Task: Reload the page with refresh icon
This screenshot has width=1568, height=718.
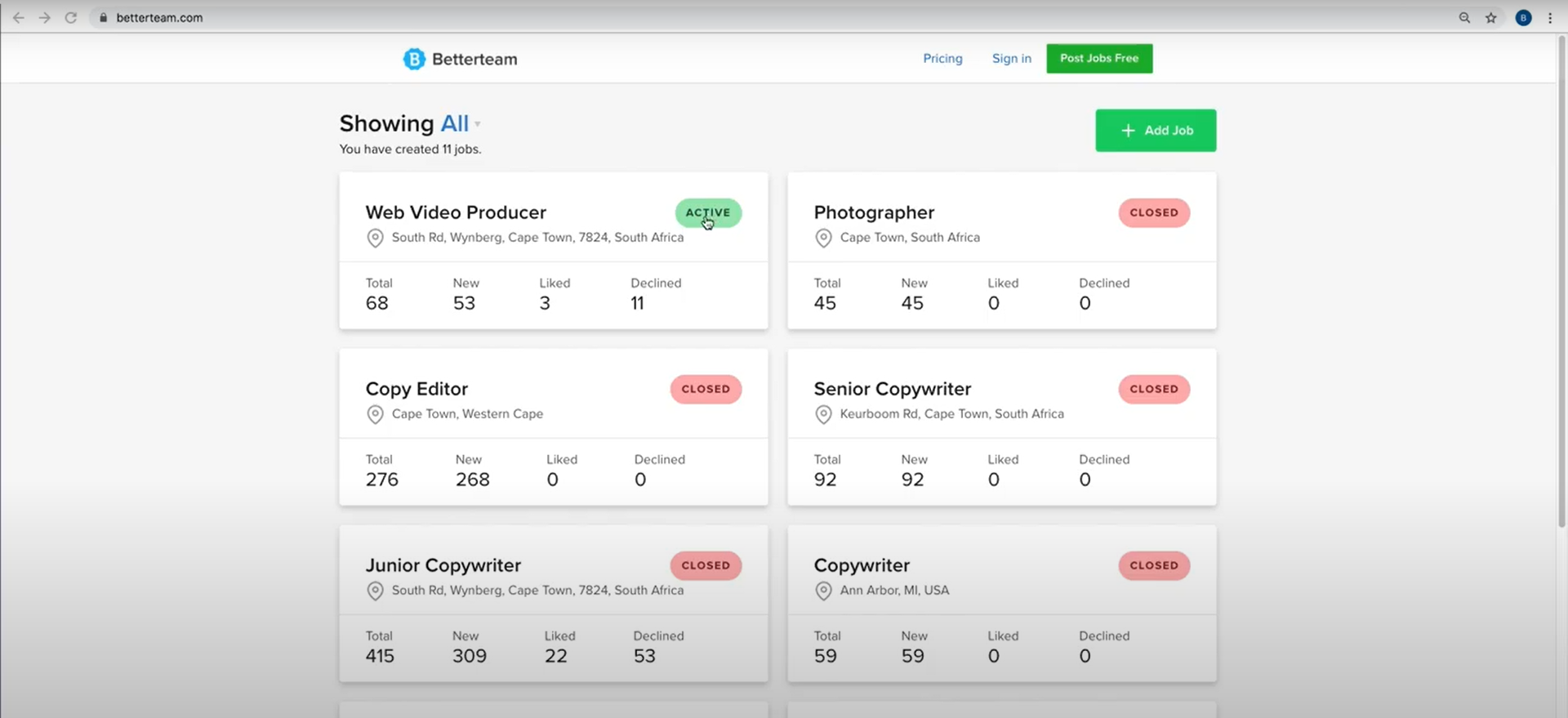Action: 71,17
